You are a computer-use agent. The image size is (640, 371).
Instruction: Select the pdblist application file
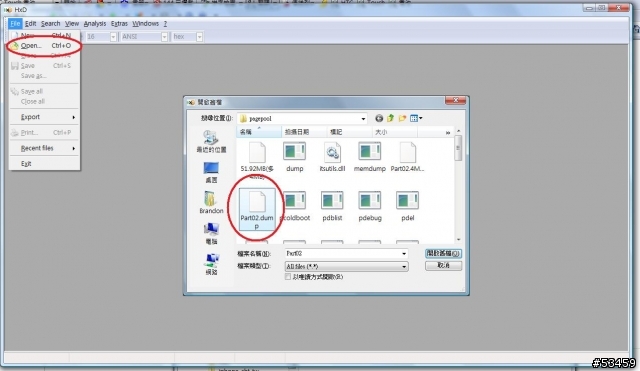click(332, 207)
